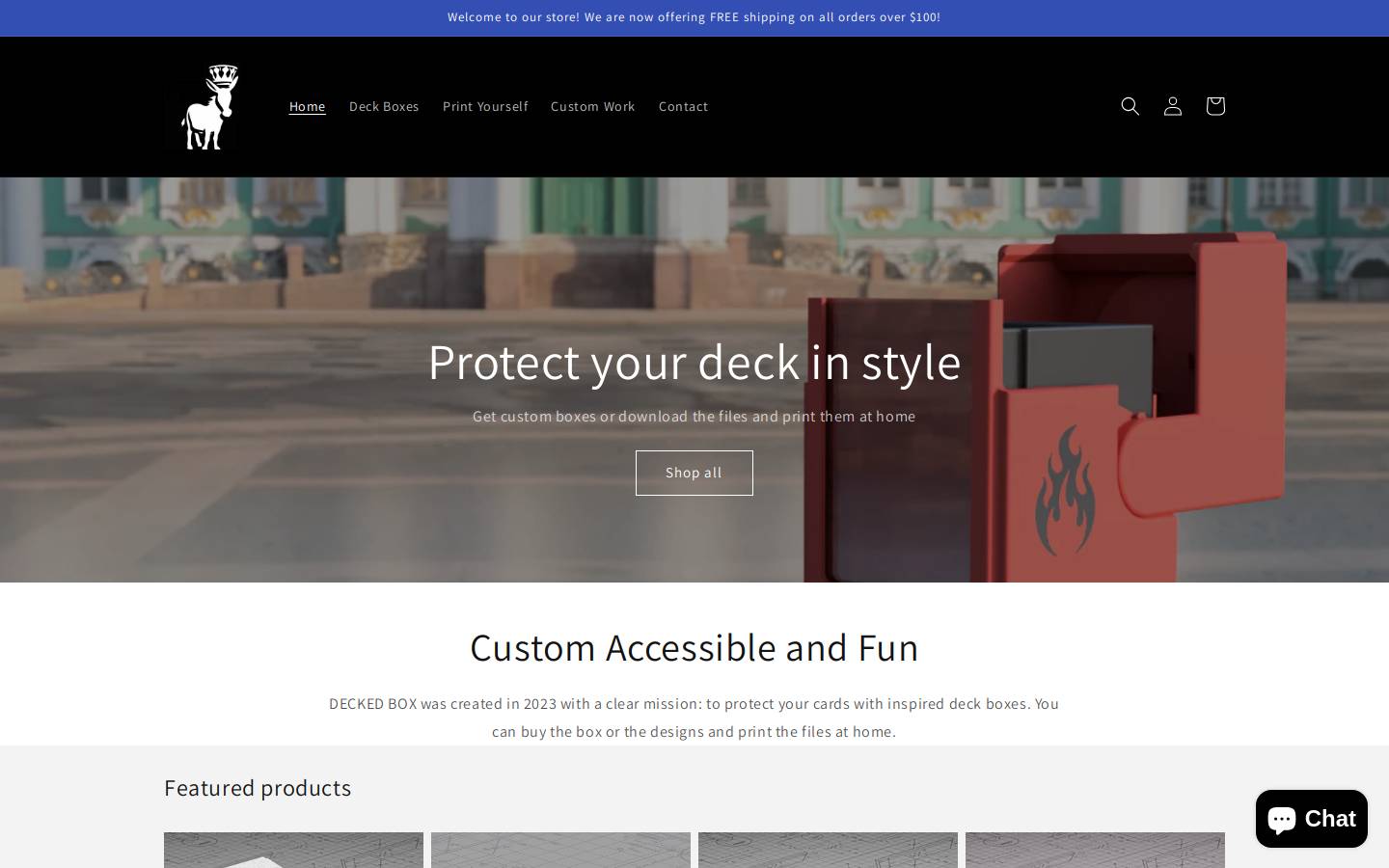This screenshot has height=868, width=1389.
Task: Open the Shopify Chat widget
Action: coord(1311,819)
